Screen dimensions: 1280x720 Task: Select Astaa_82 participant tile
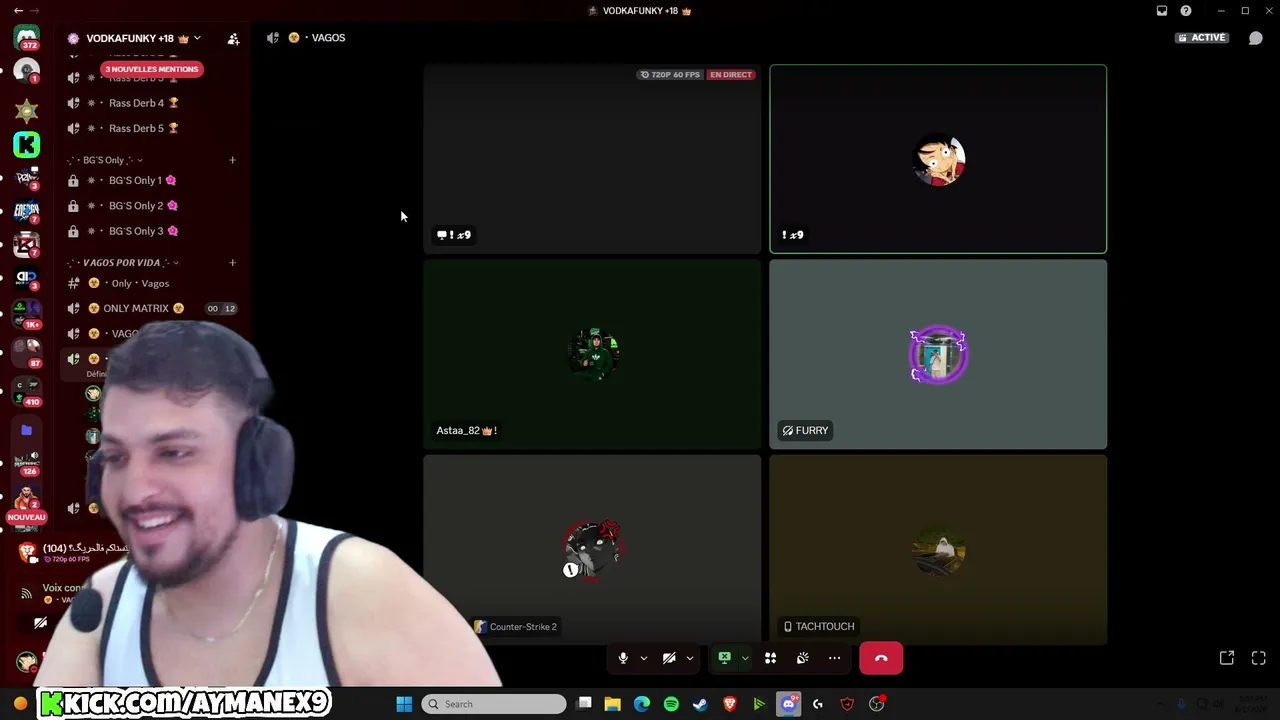(x=592, y=354)
